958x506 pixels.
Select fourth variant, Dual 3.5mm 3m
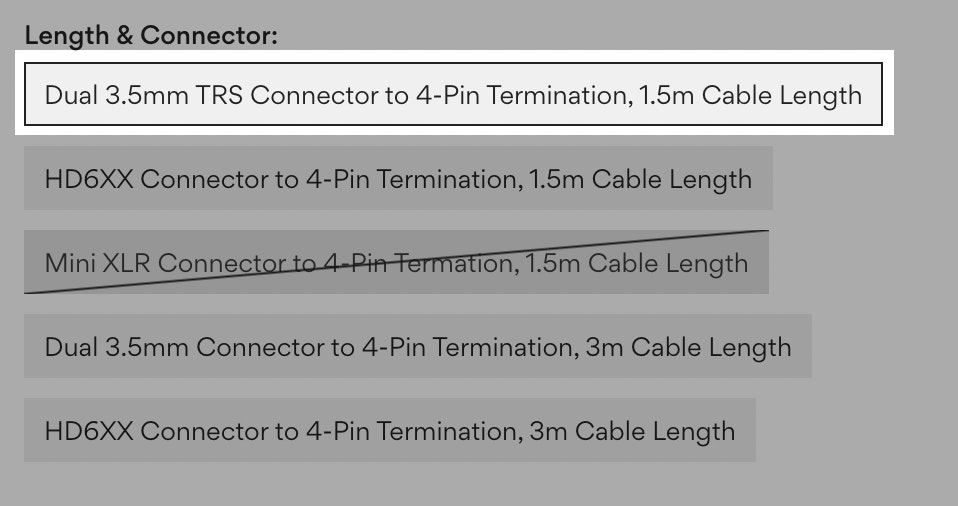pos(417,347)
